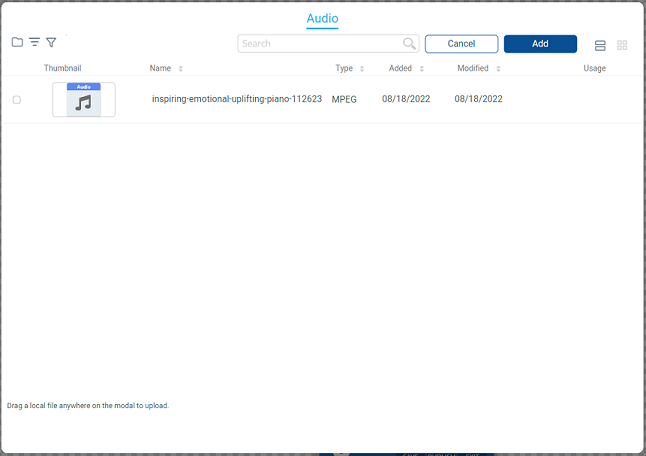646x456 pixels.
Task: Switch to grid view layout
Action: (x=622, y=45)
